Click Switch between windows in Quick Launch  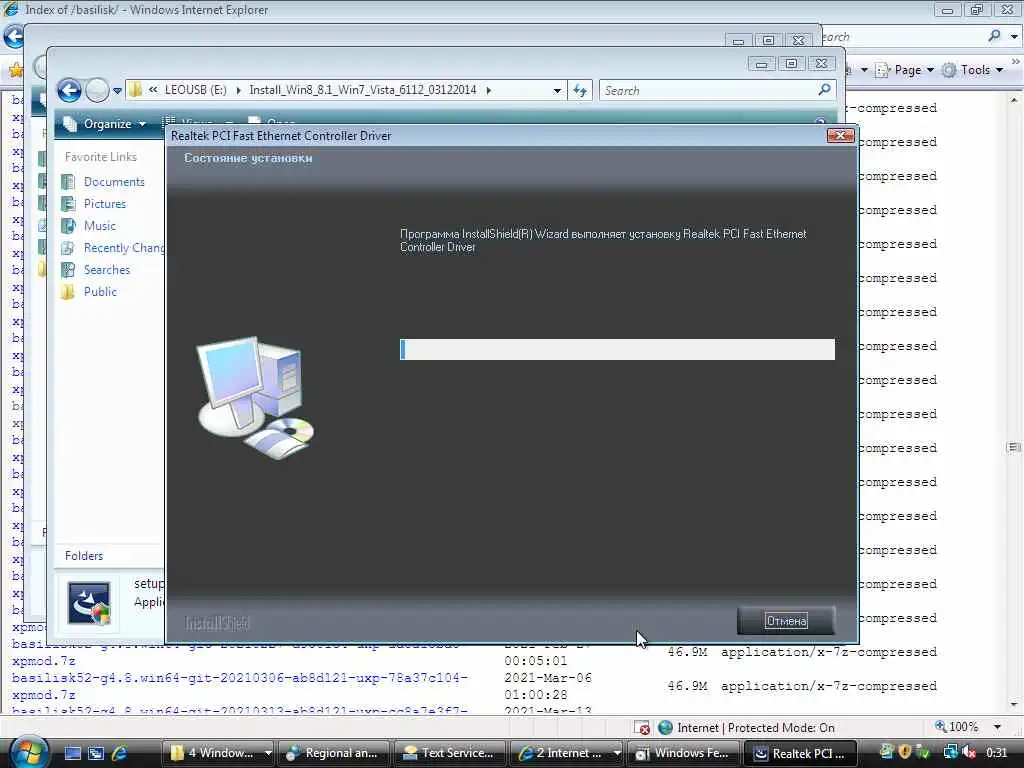tap(96, 754)
